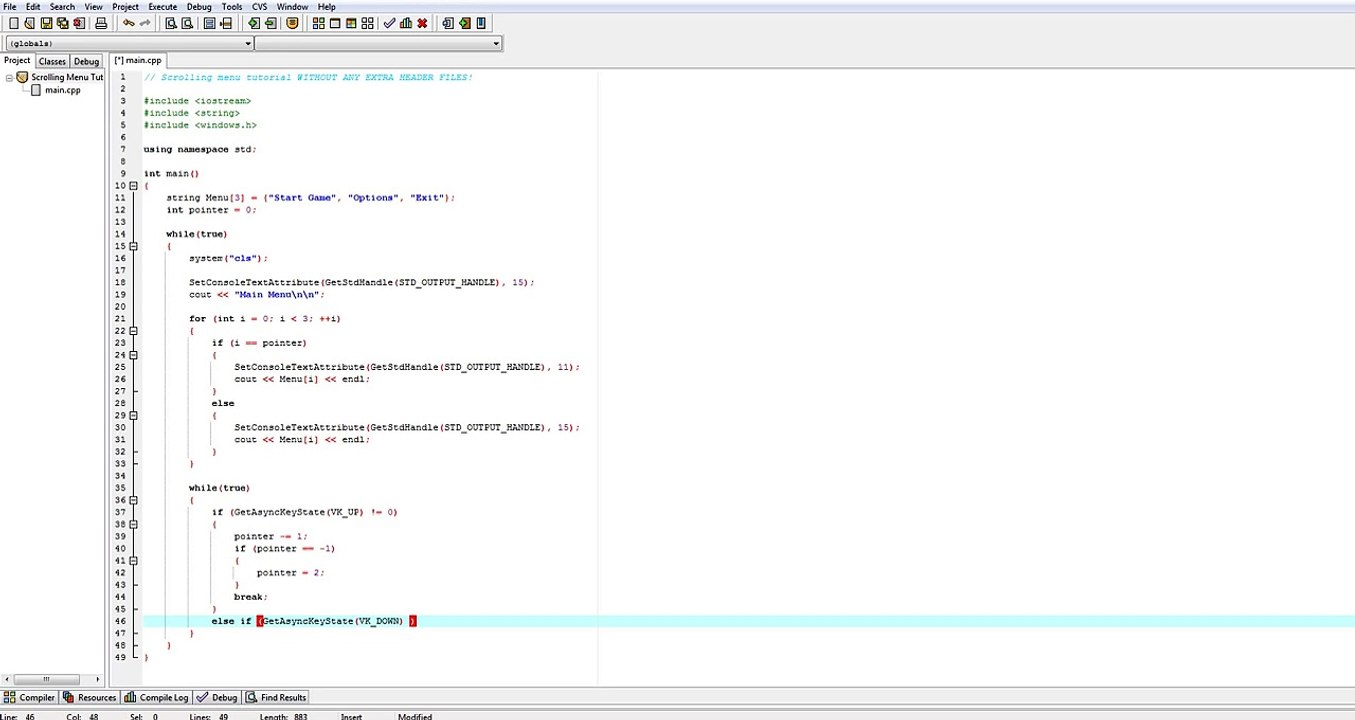Click the Profile analysis bar chart icon
Screen dimensions: 1355x720
tap(406, 23)
